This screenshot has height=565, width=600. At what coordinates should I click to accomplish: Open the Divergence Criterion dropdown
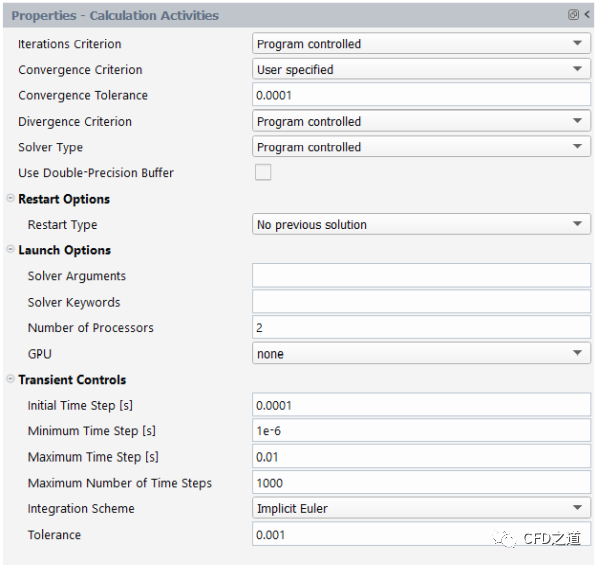421,122
